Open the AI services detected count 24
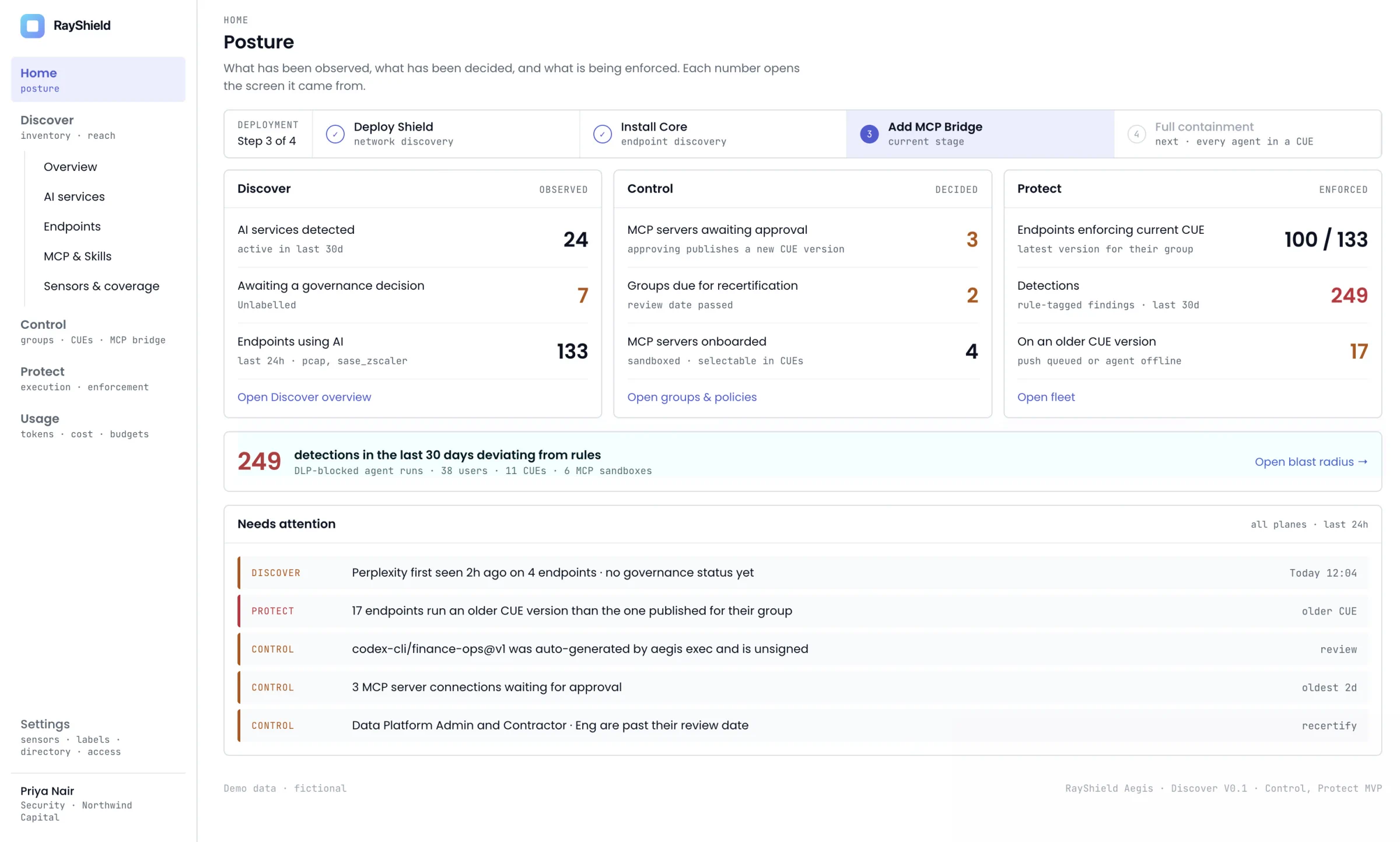 coord(575,240)
